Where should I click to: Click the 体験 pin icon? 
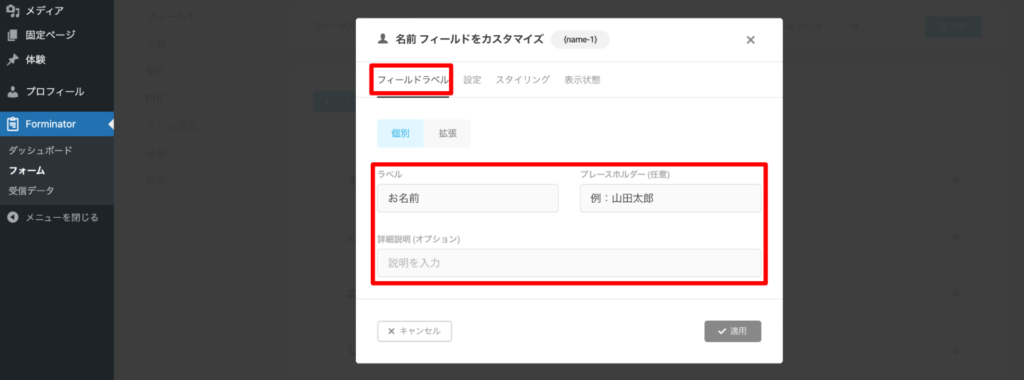pyautogui.click(x=12, y=59)
